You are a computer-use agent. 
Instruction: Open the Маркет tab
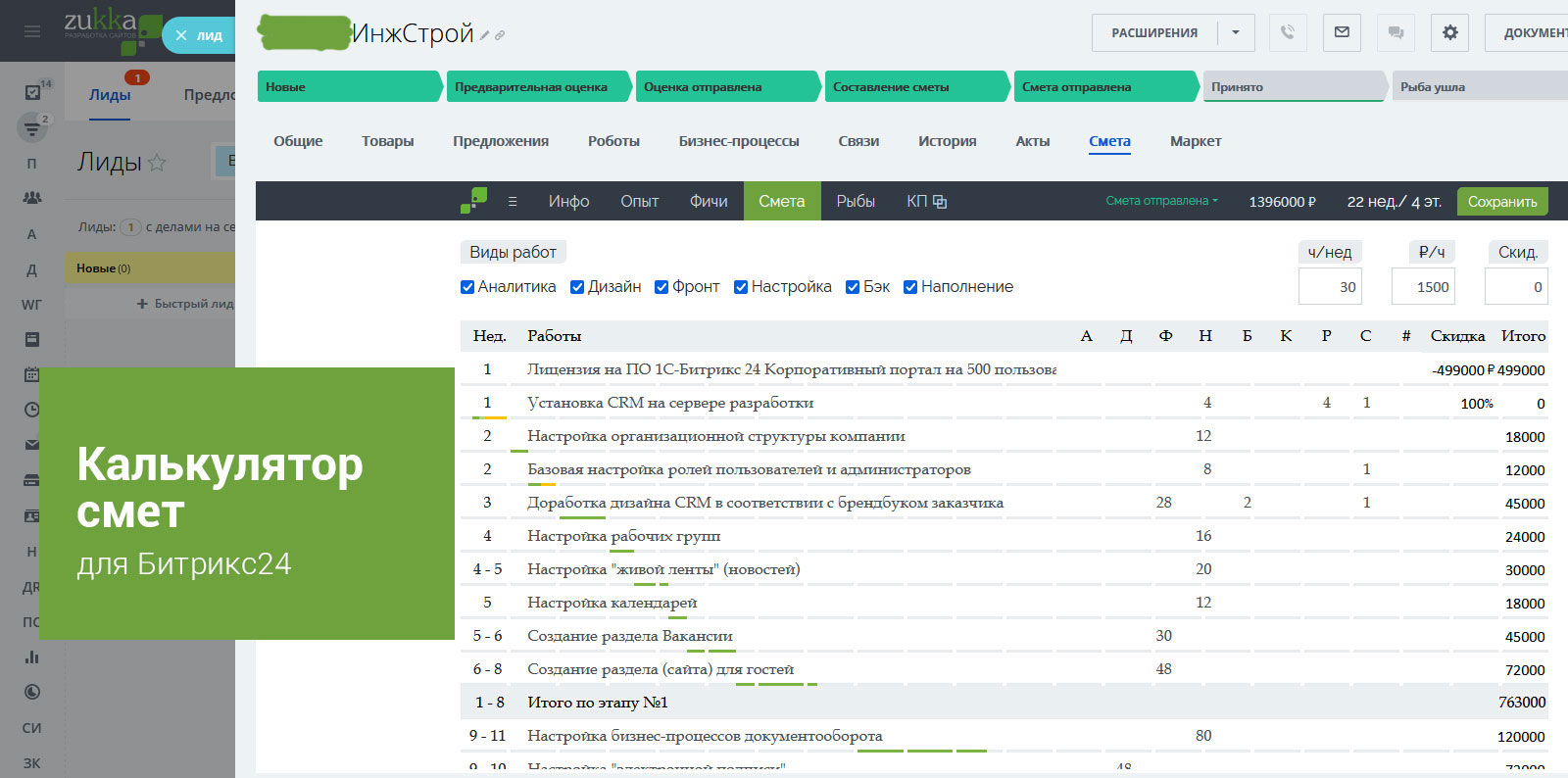(x=1196, y=141)
